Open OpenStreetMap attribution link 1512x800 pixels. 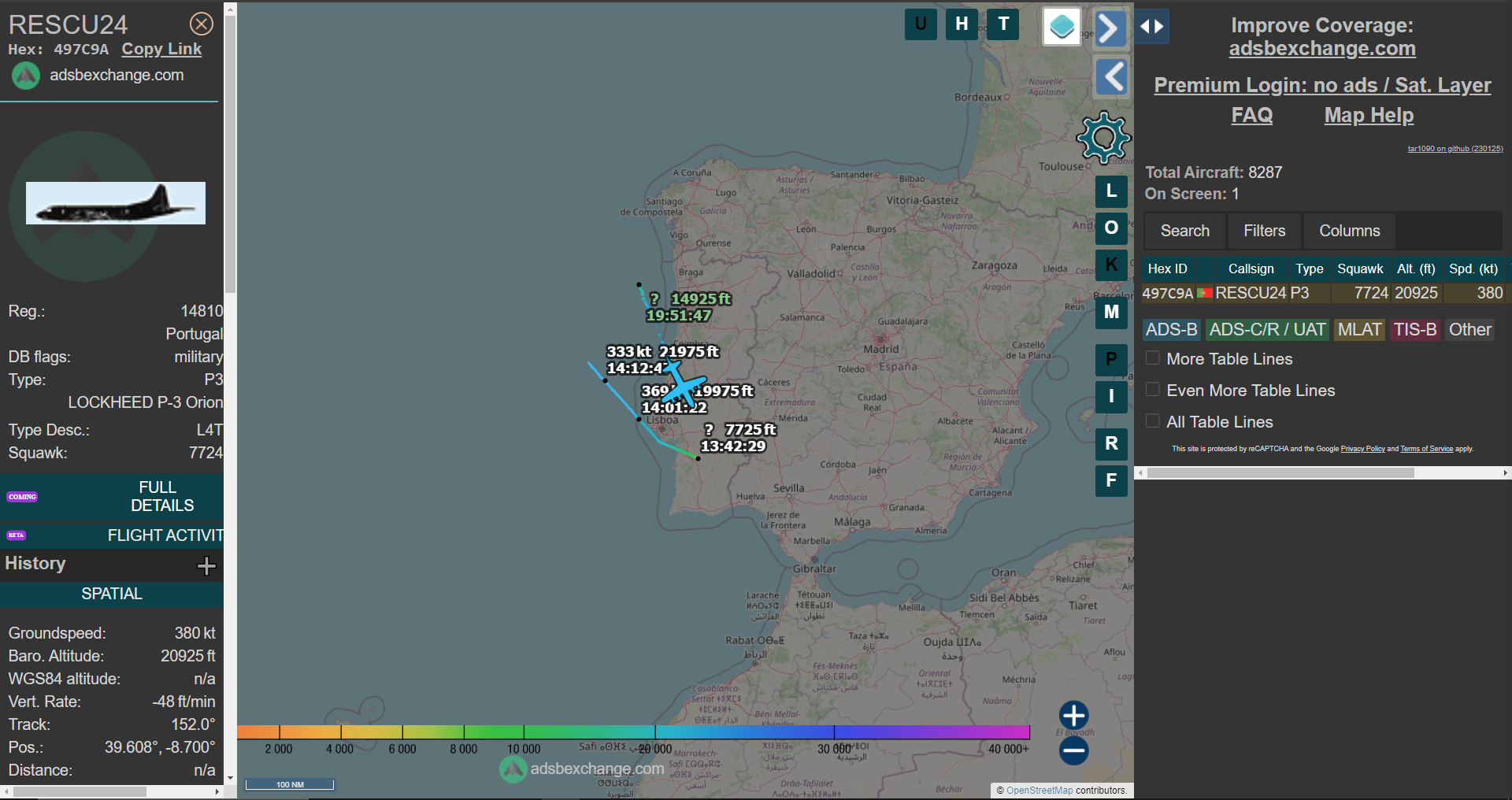point(1039,791)
